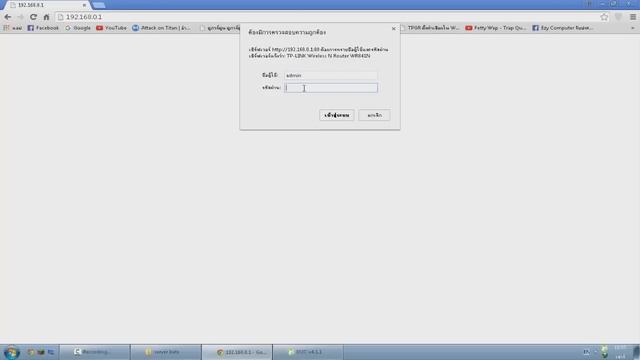Open the browser home page icon
This screenshot has height=360, width=640.
[46, 17]
